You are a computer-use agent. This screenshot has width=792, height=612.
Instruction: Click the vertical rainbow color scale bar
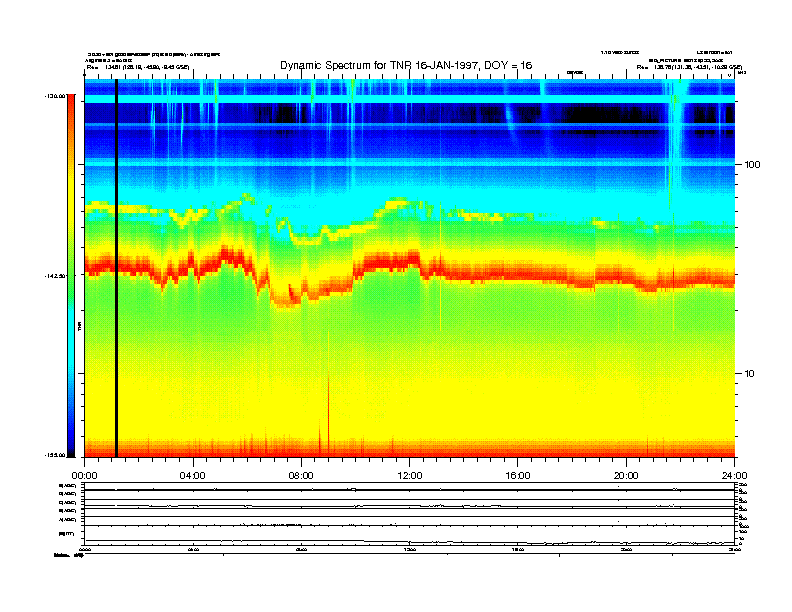(71, 275)
